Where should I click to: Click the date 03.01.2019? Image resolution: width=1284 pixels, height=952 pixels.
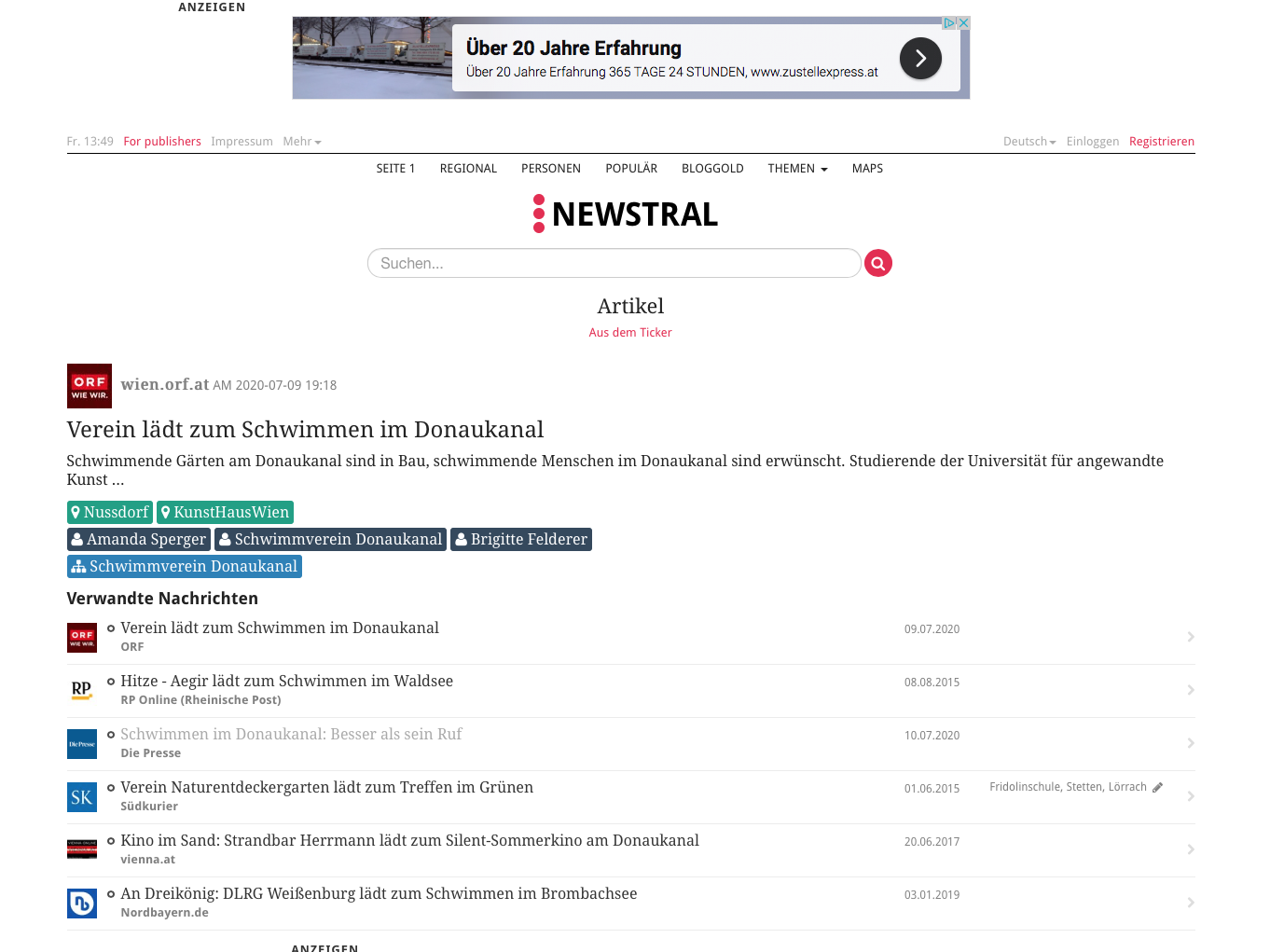click(x=932, y=895)
